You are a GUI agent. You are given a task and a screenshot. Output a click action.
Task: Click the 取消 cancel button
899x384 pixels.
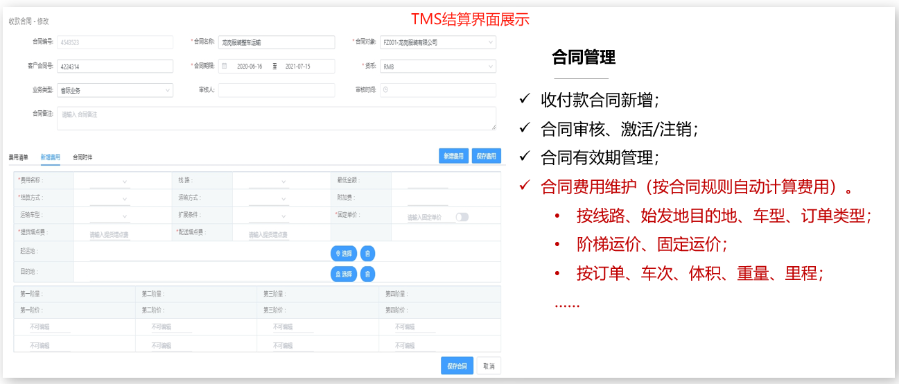coord(488,366)
